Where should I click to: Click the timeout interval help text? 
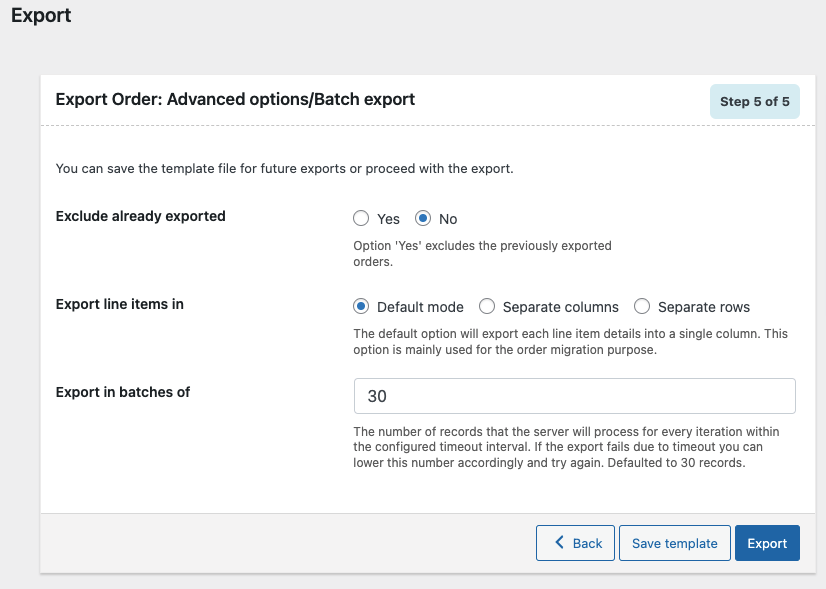pos(566,447)
